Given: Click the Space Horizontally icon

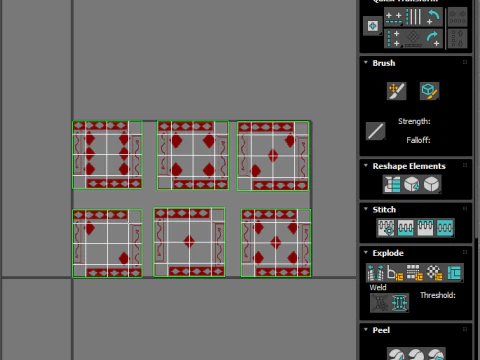Looking at the screenshot, I should 457,17.
